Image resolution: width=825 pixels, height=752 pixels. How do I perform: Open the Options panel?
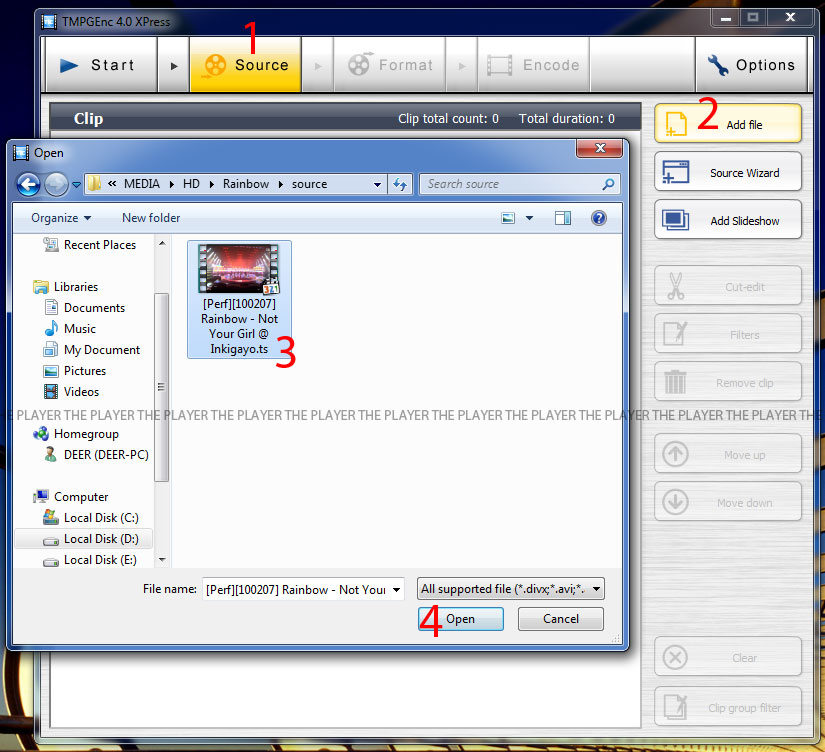point(751,65)
